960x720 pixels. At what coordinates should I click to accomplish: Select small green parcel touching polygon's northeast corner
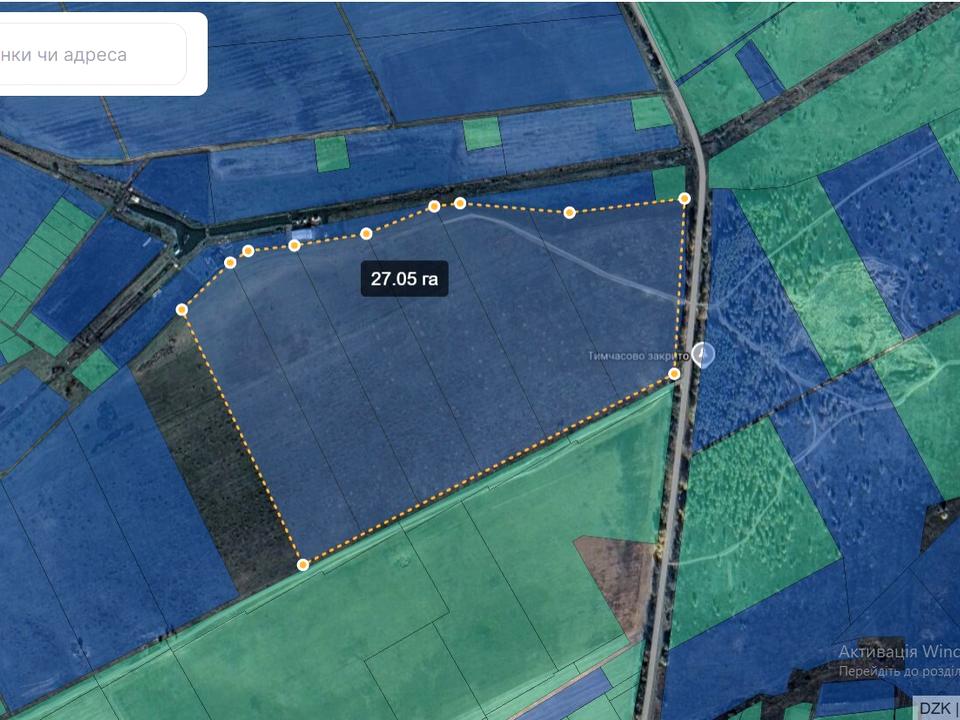(667, 182)
